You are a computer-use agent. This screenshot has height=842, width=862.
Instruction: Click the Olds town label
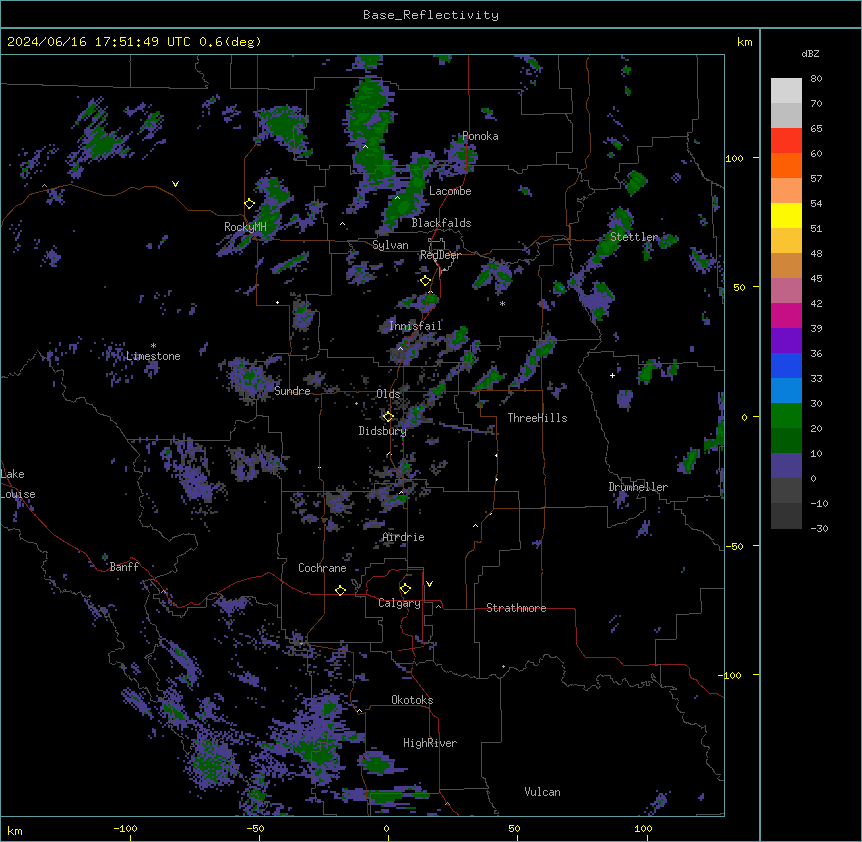point(388,394)
